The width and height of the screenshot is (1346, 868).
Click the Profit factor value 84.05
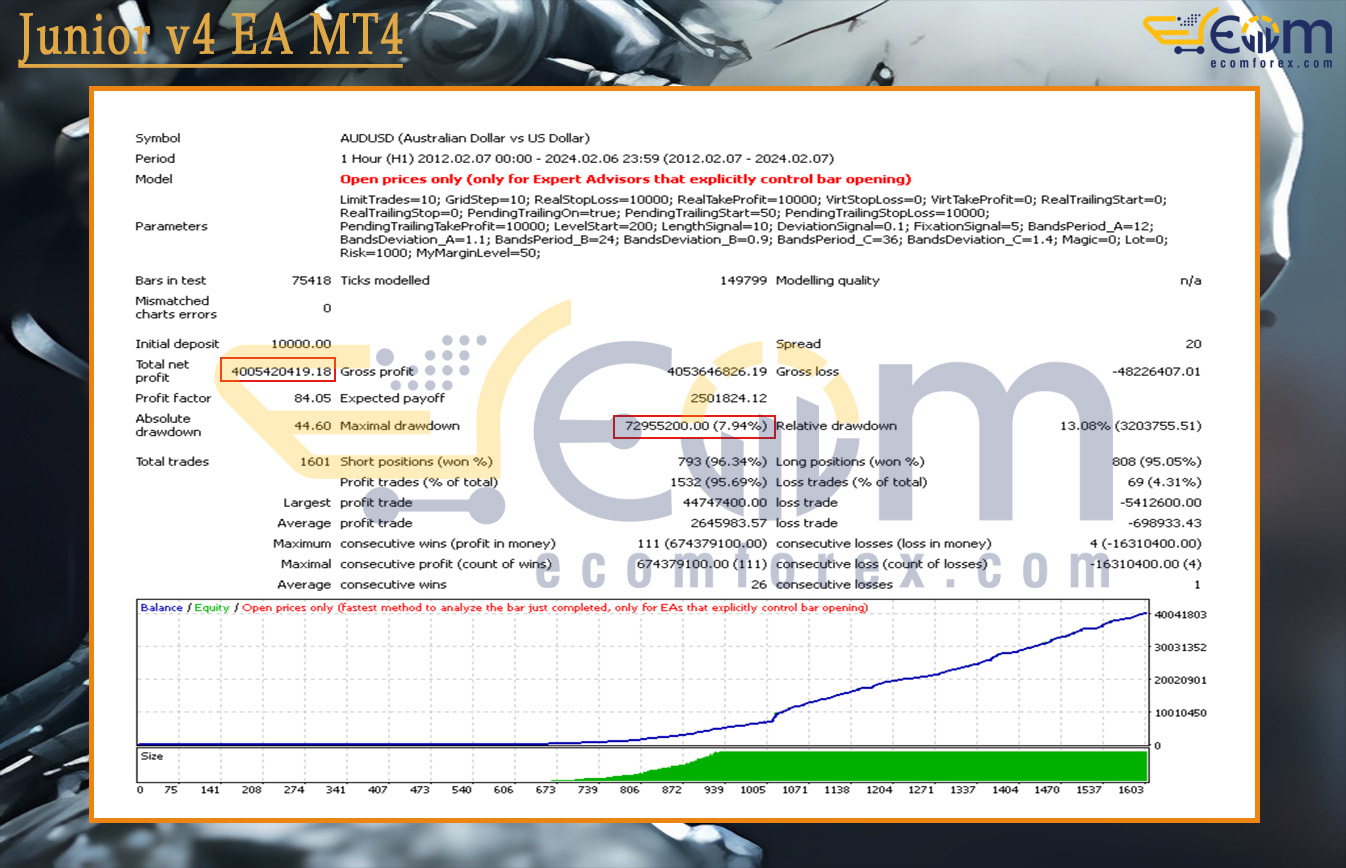pyautogui.click(x=313, y=398)
